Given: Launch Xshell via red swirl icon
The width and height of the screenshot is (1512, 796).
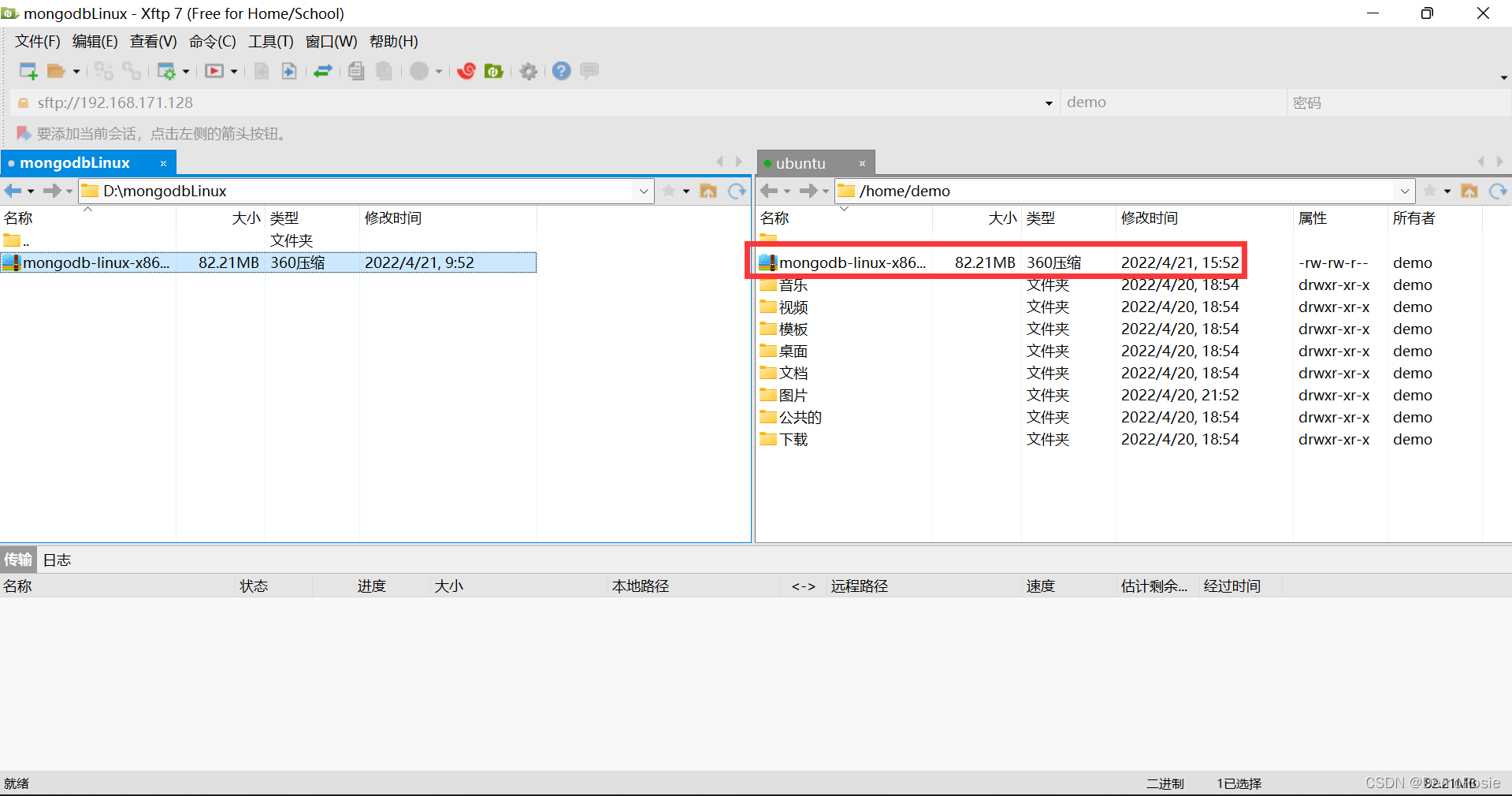Looking at the screenshot, I should (x=466, y=71).
